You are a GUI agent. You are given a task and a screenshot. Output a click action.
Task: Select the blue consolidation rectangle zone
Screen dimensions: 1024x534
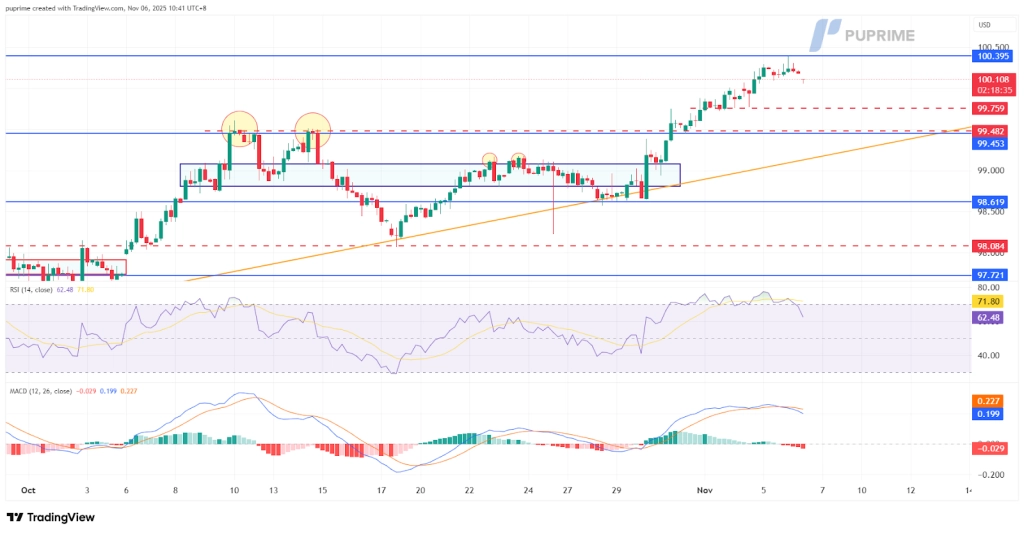pos(430,175)
